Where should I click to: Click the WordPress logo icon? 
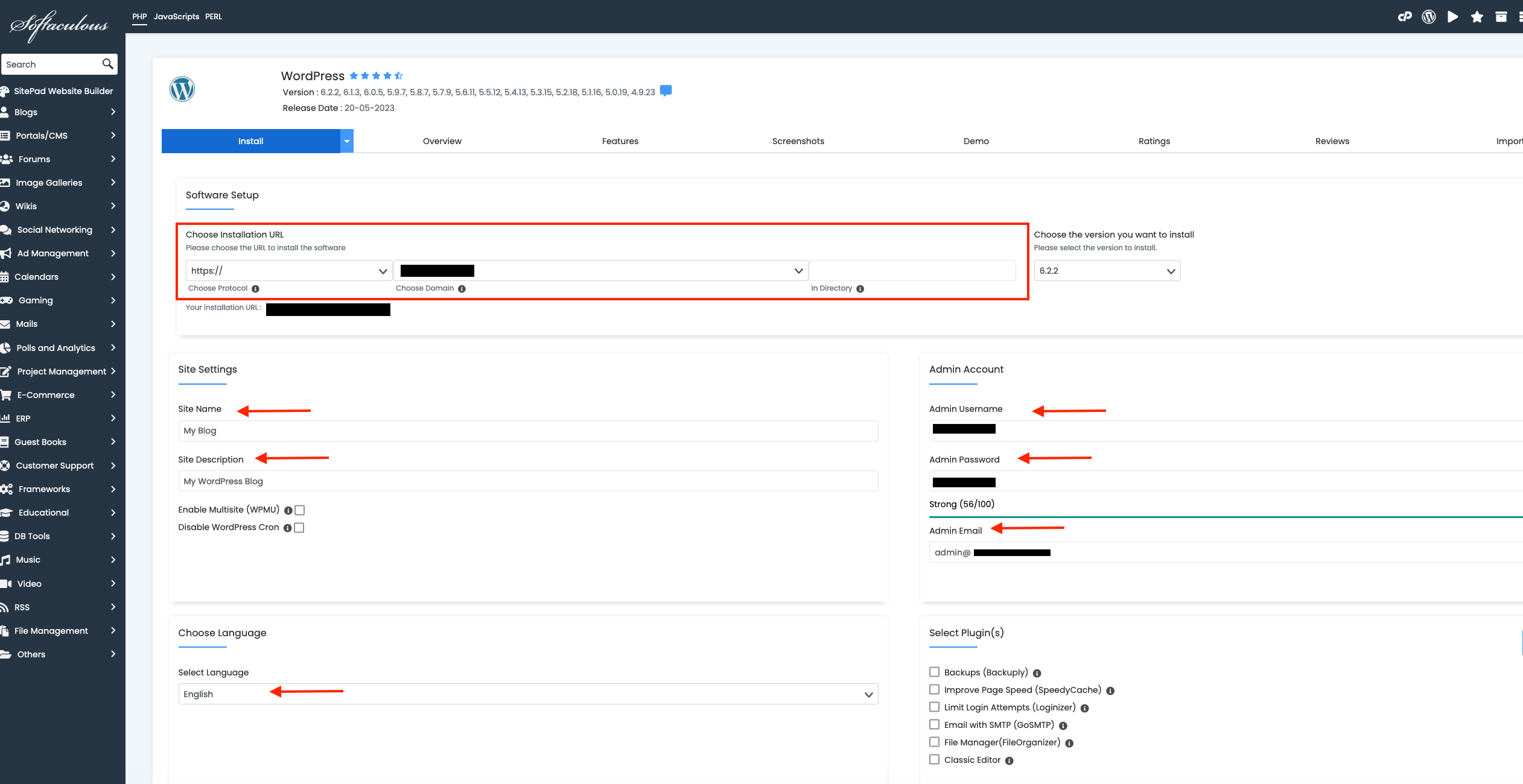[182, 89]
